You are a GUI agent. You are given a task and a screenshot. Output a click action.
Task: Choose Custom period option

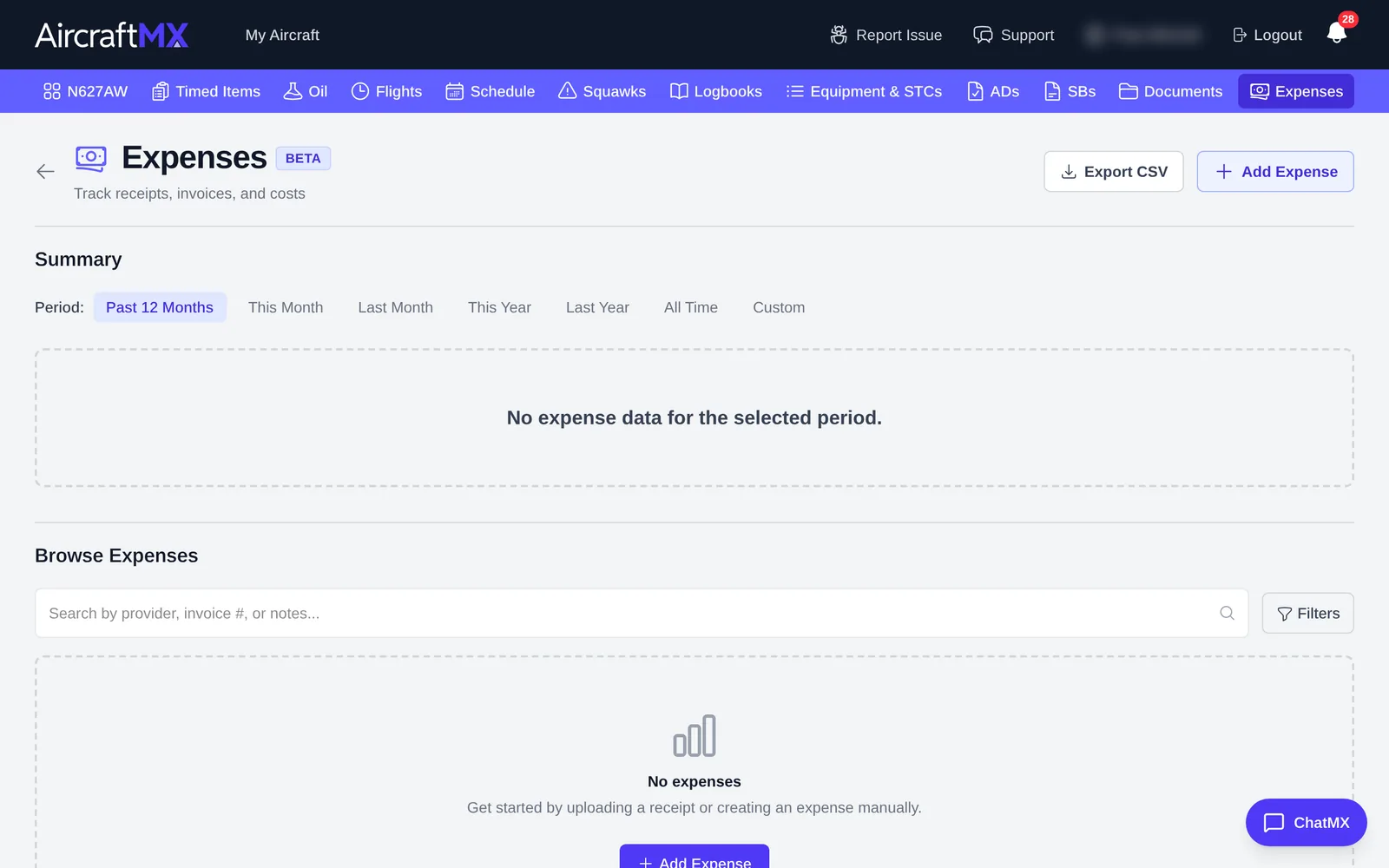click(x=779, y=307)
